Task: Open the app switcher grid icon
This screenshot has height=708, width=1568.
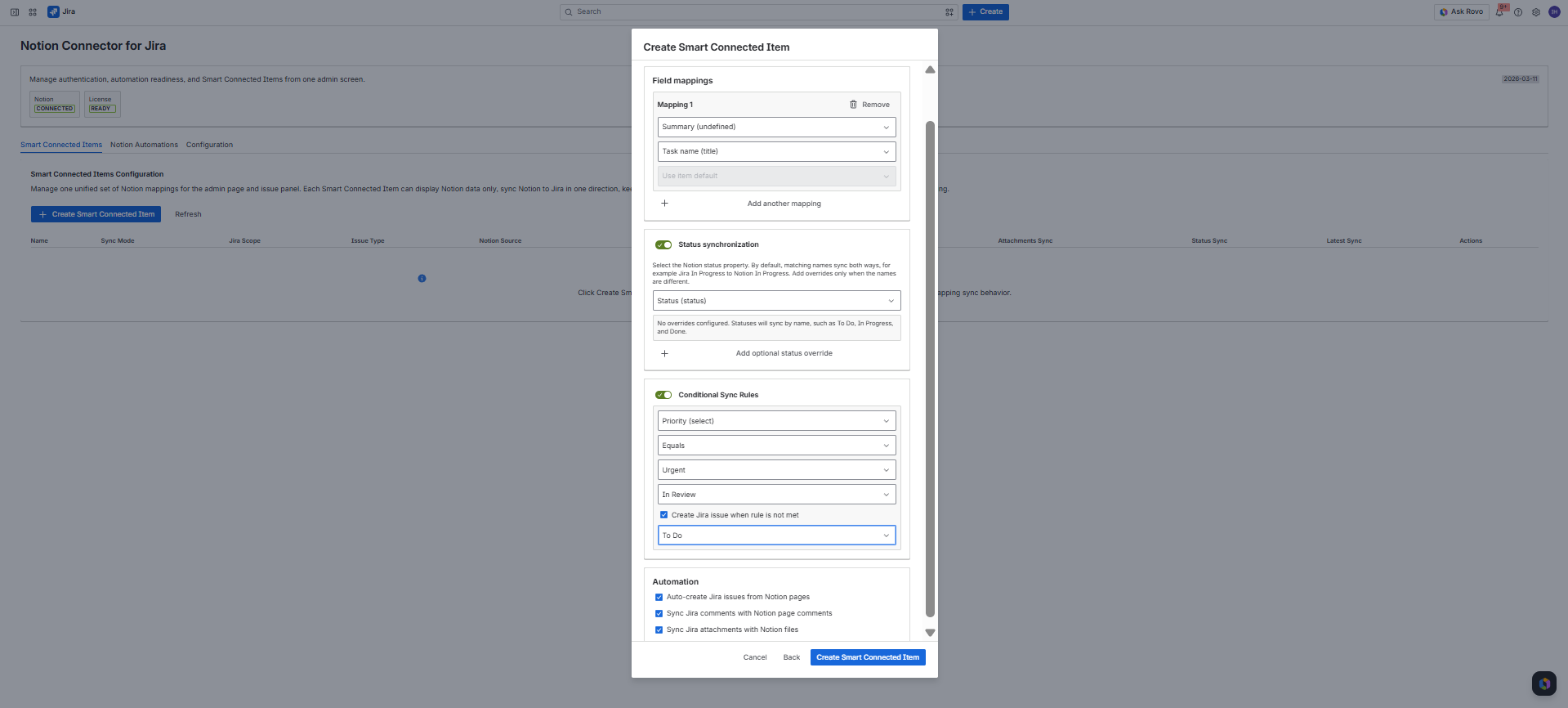Action: 33,11
